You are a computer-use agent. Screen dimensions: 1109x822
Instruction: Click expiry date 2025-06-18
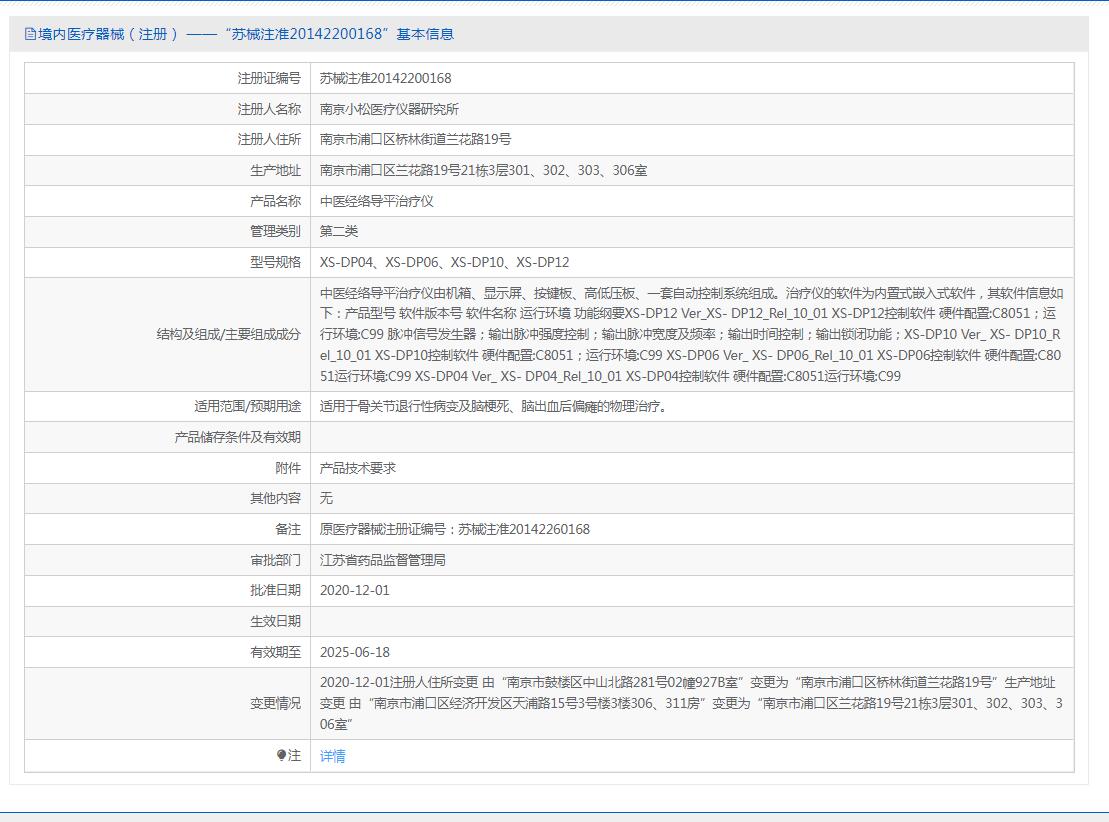point(354,652)
